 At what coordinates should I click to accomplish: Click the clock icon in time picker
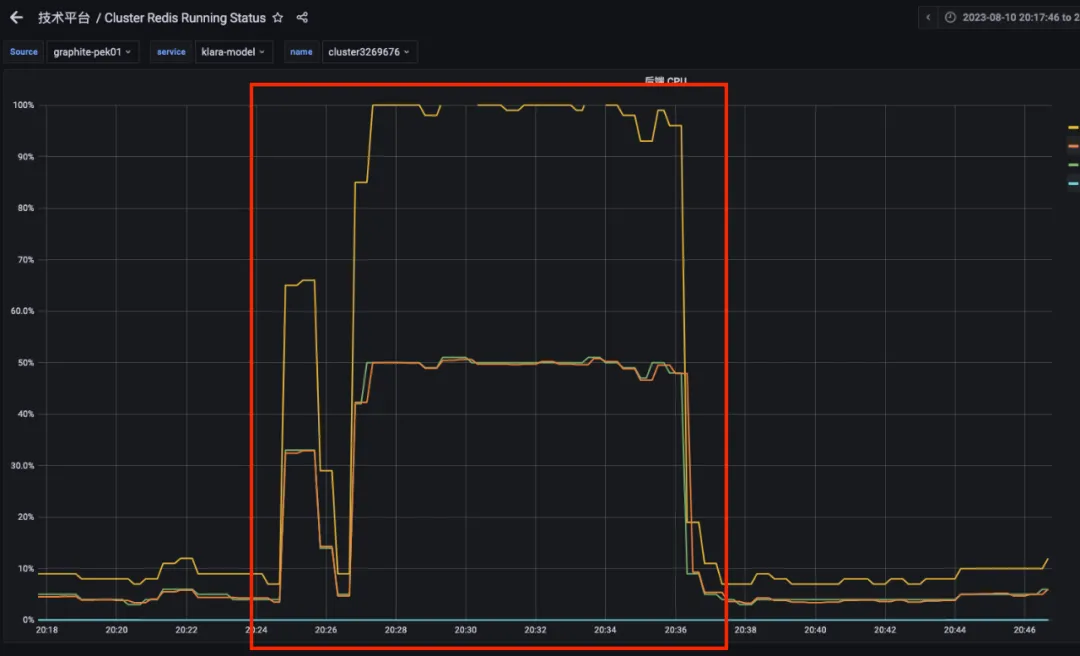(950, 18)
